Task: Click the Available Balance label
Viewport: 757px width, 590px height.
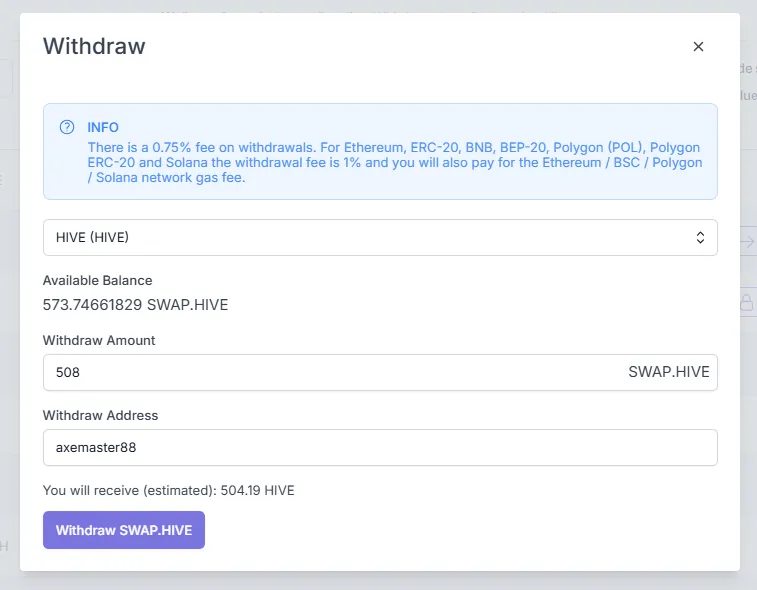Action: [98, 281]
